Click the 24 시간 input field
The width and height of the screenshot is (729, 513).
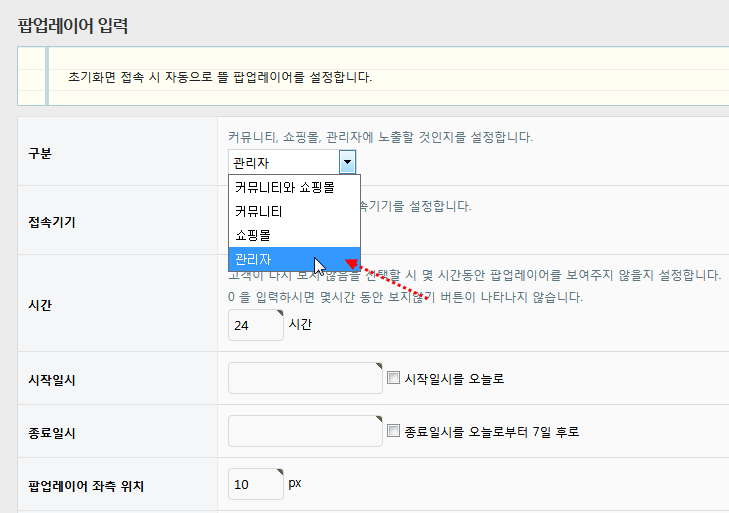click(x=256, y=325)
